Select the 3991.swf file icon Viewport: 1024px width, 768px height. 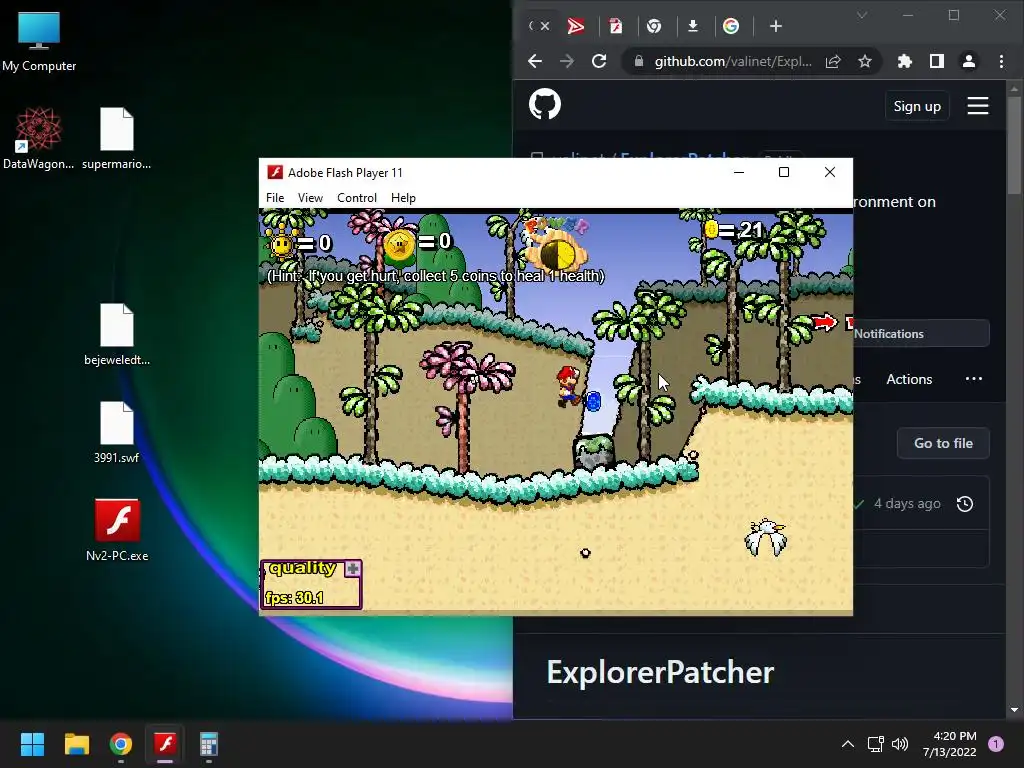coord(116,433)
